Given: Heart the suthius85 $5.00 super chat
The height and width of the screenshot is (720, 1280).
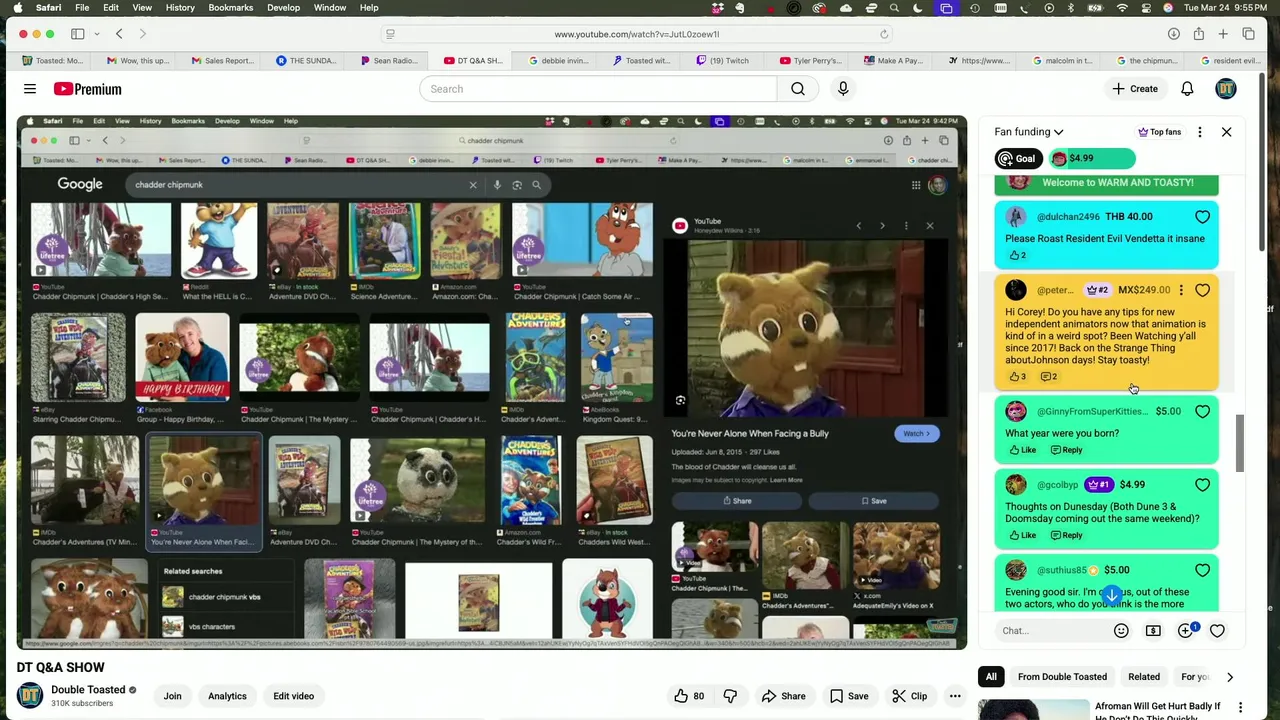Looking at the screenshot, I should (1202, 570).
